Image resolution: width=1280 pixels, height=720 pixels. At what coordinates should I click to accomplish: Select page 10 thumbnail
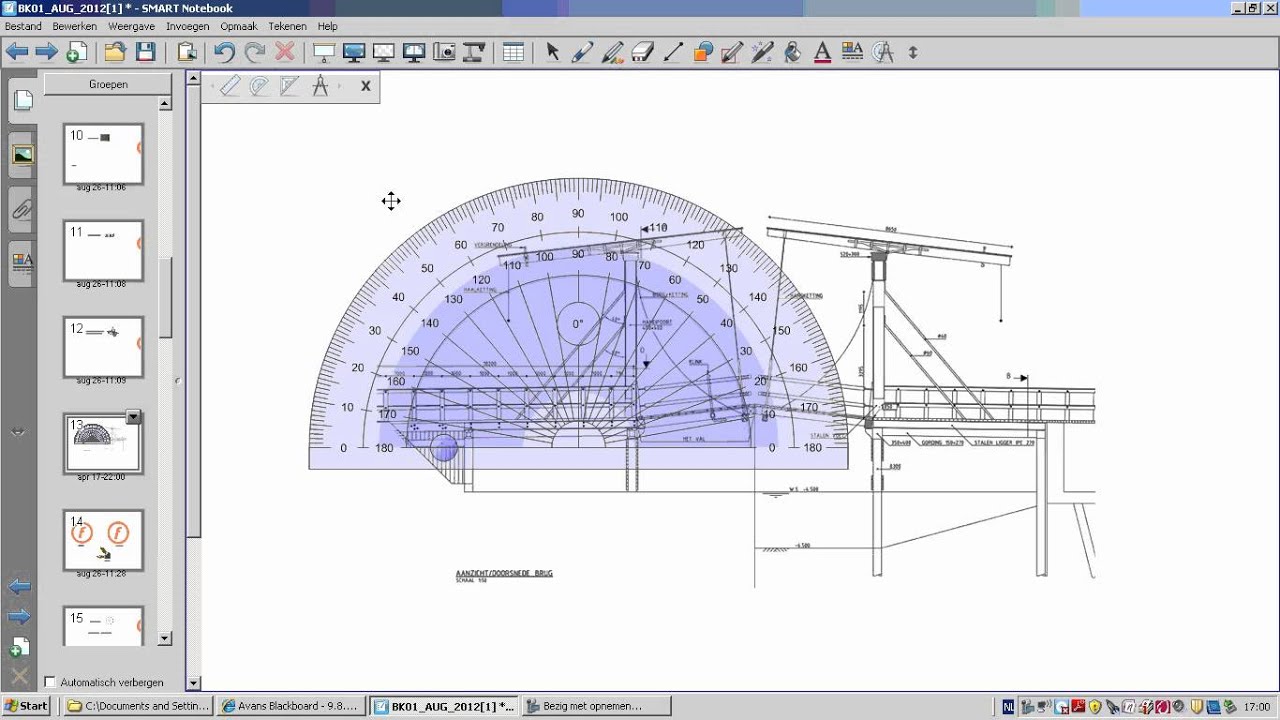click(103, 154)
